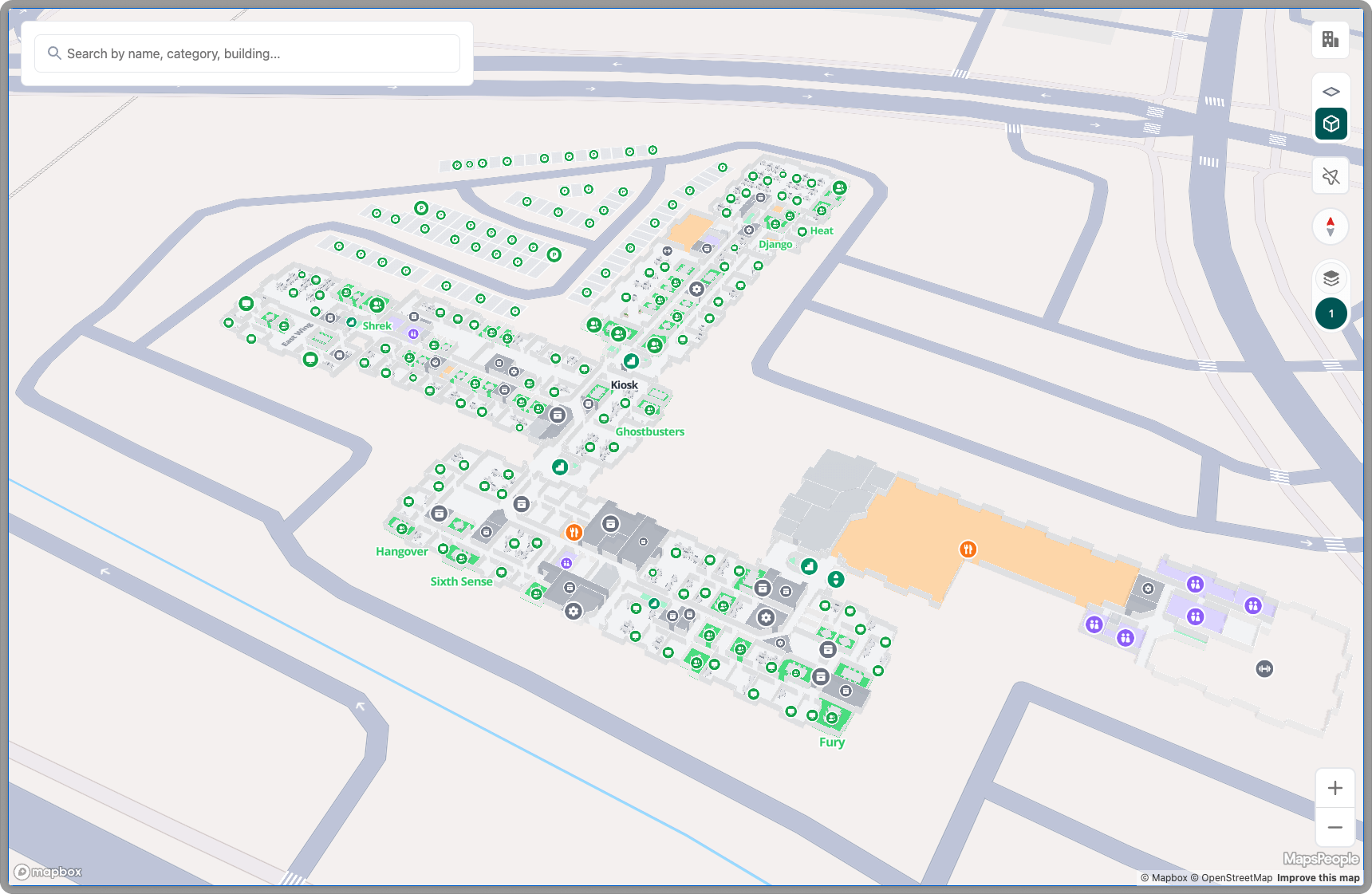Zoom in with the plus button
Screen dimensions: 1372x894
[x=1335, y=788]
